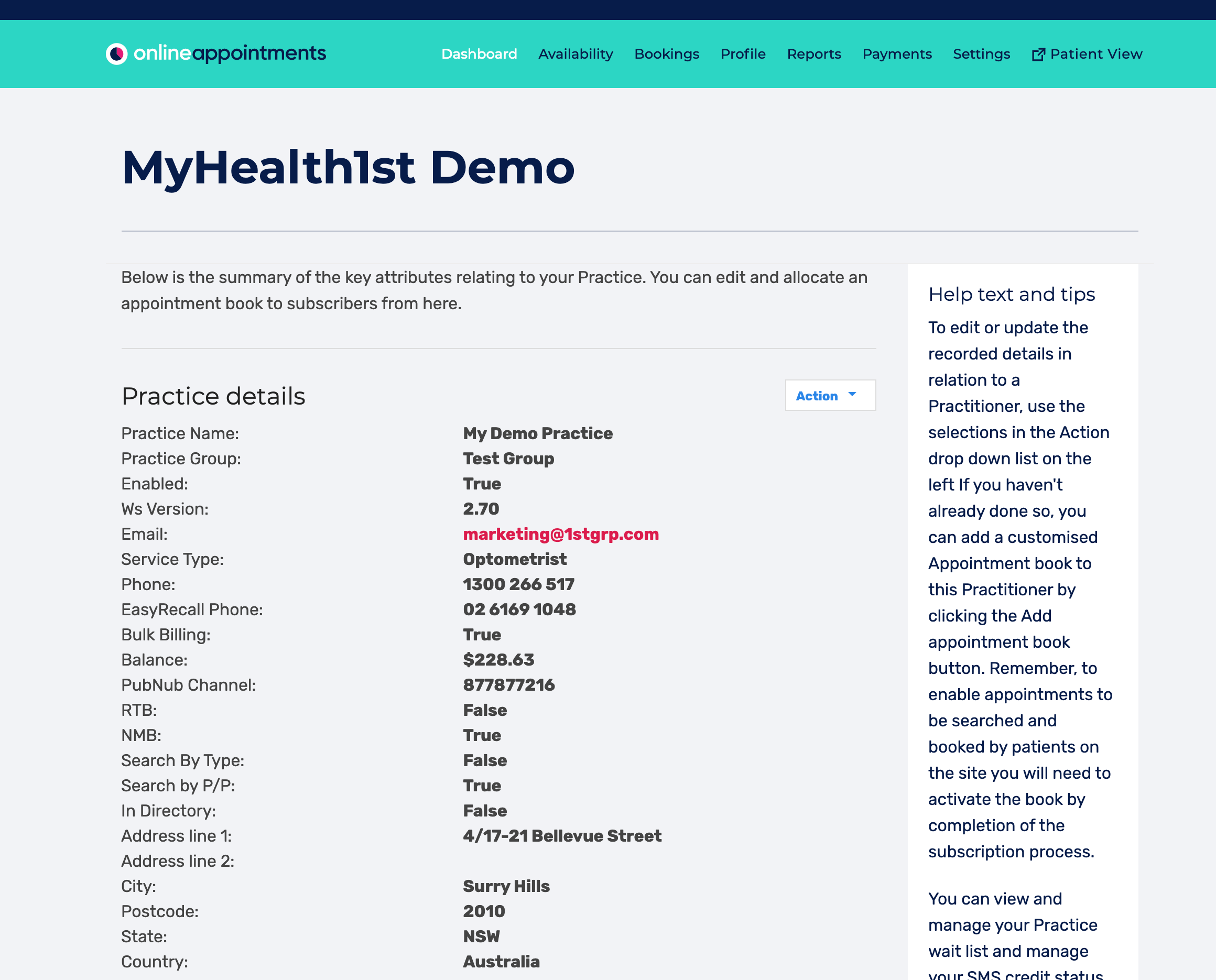This screenshot has height=980, width=1216.
Task: Click the Balance amount $228.63
Action: (x=497, y=659)
